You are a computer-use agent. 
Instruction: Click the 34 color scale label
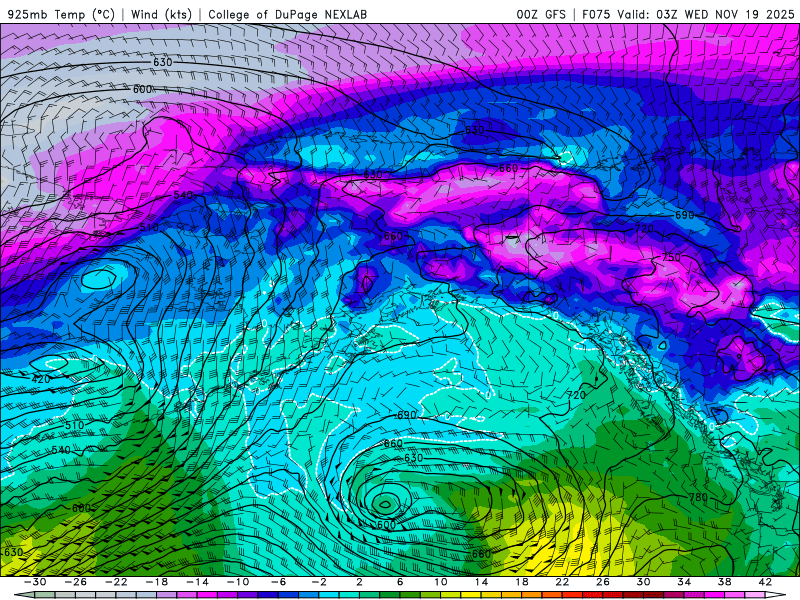[x=684, y=582]
